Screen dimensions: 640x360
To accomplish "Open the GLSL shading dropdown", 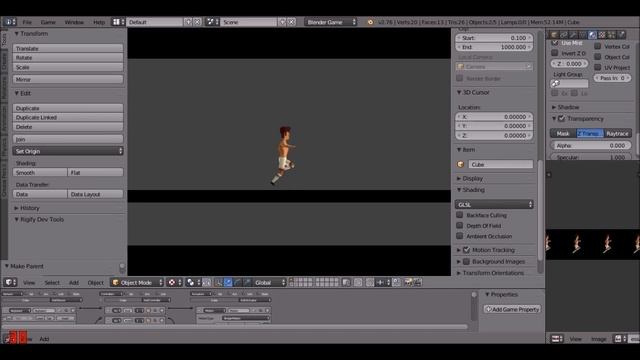I will [x=494, y=204].
